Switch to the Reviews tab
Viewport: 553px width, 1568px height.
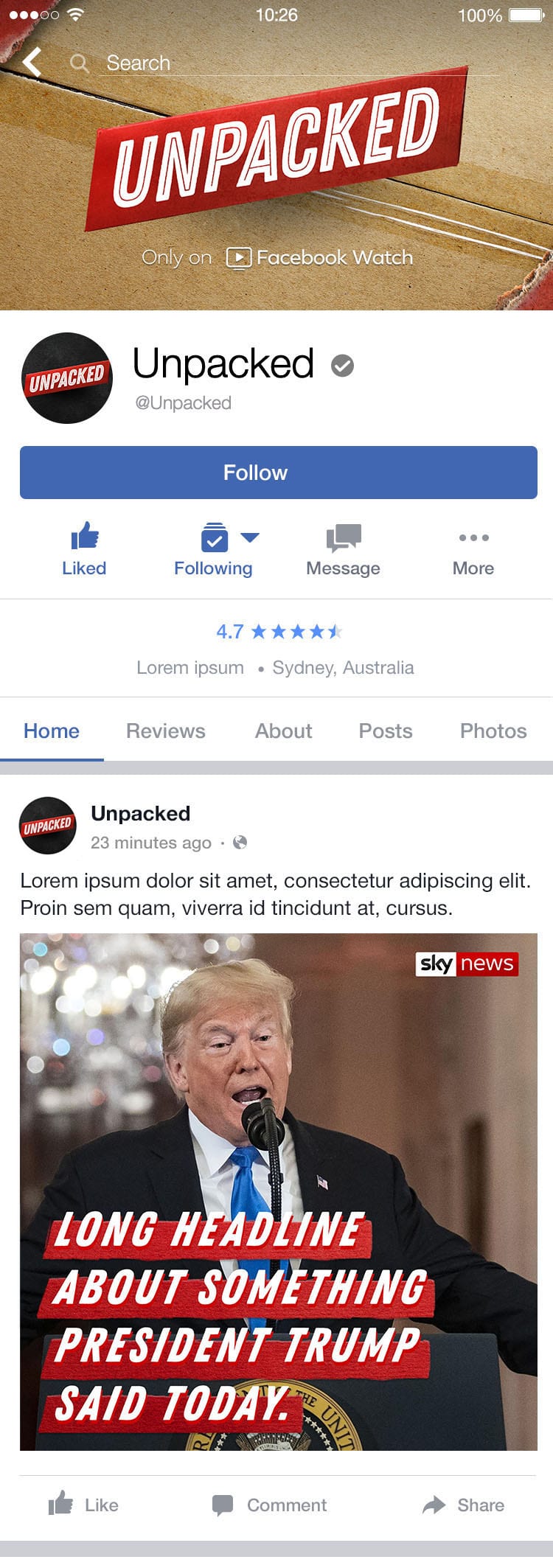coord(166,731)
